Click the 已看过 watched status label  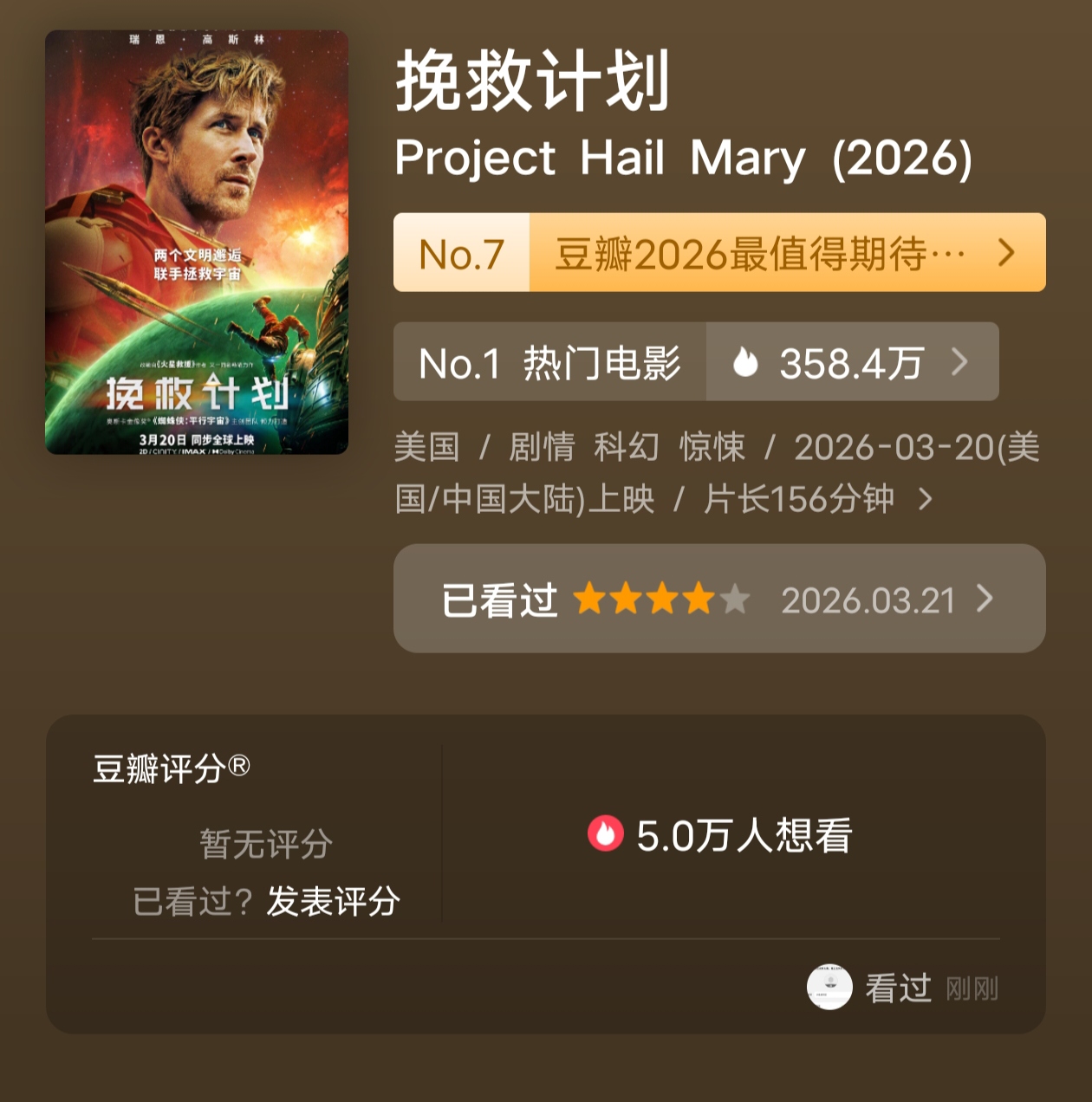499,600
